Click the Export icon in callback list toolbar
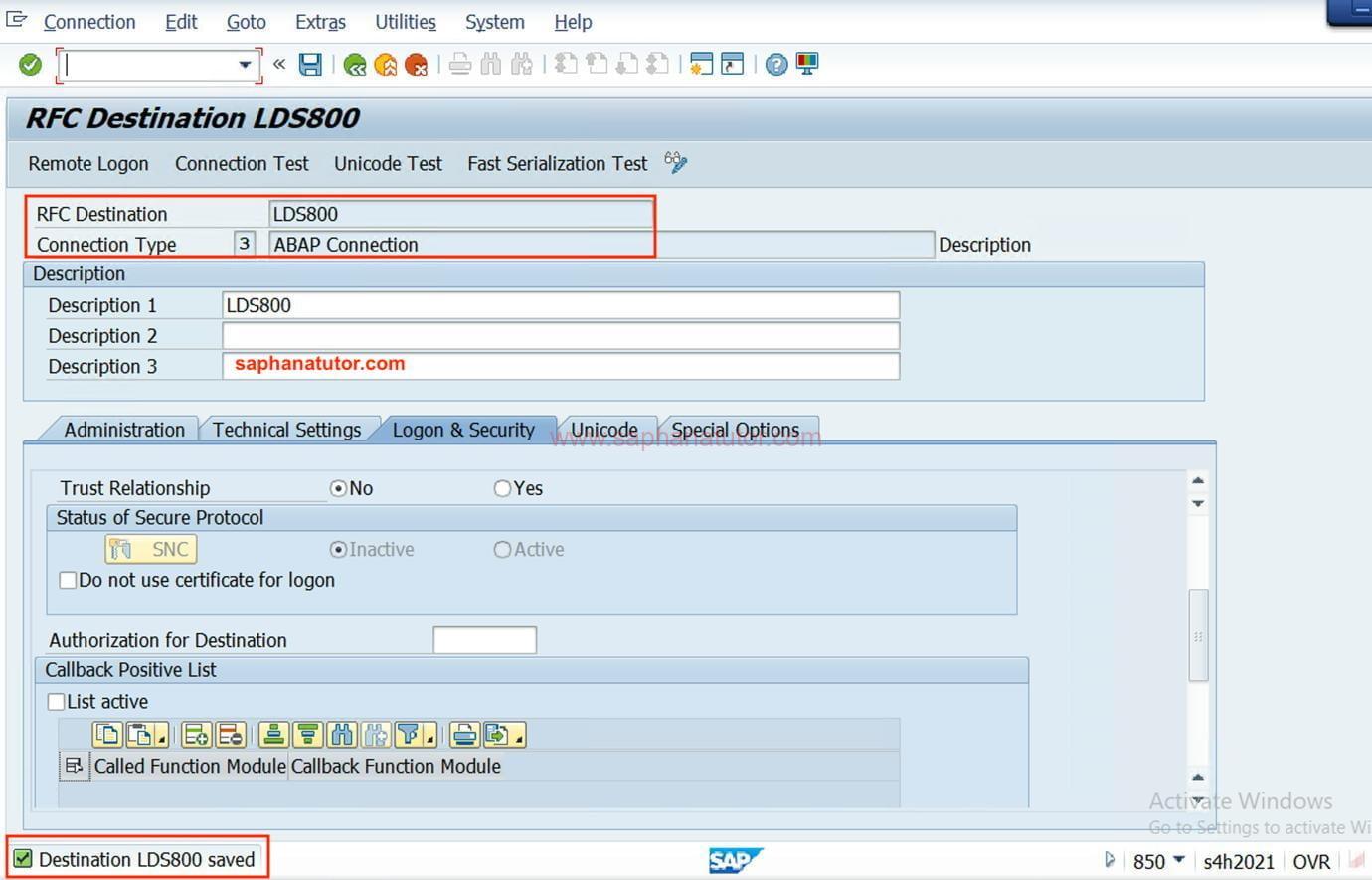The width and height of the screenshot is (1372, 880). [x=498, y=735]
